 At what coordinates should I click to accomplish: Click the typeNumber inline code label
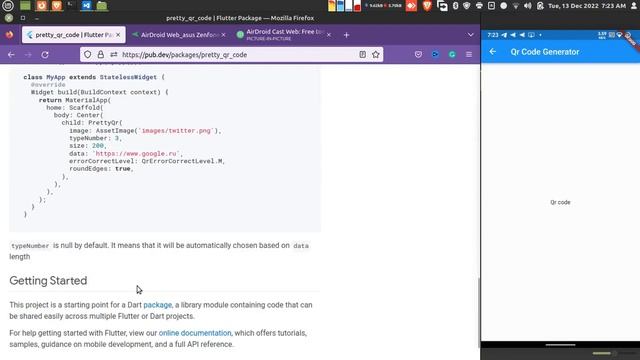(x=30, y=246)
